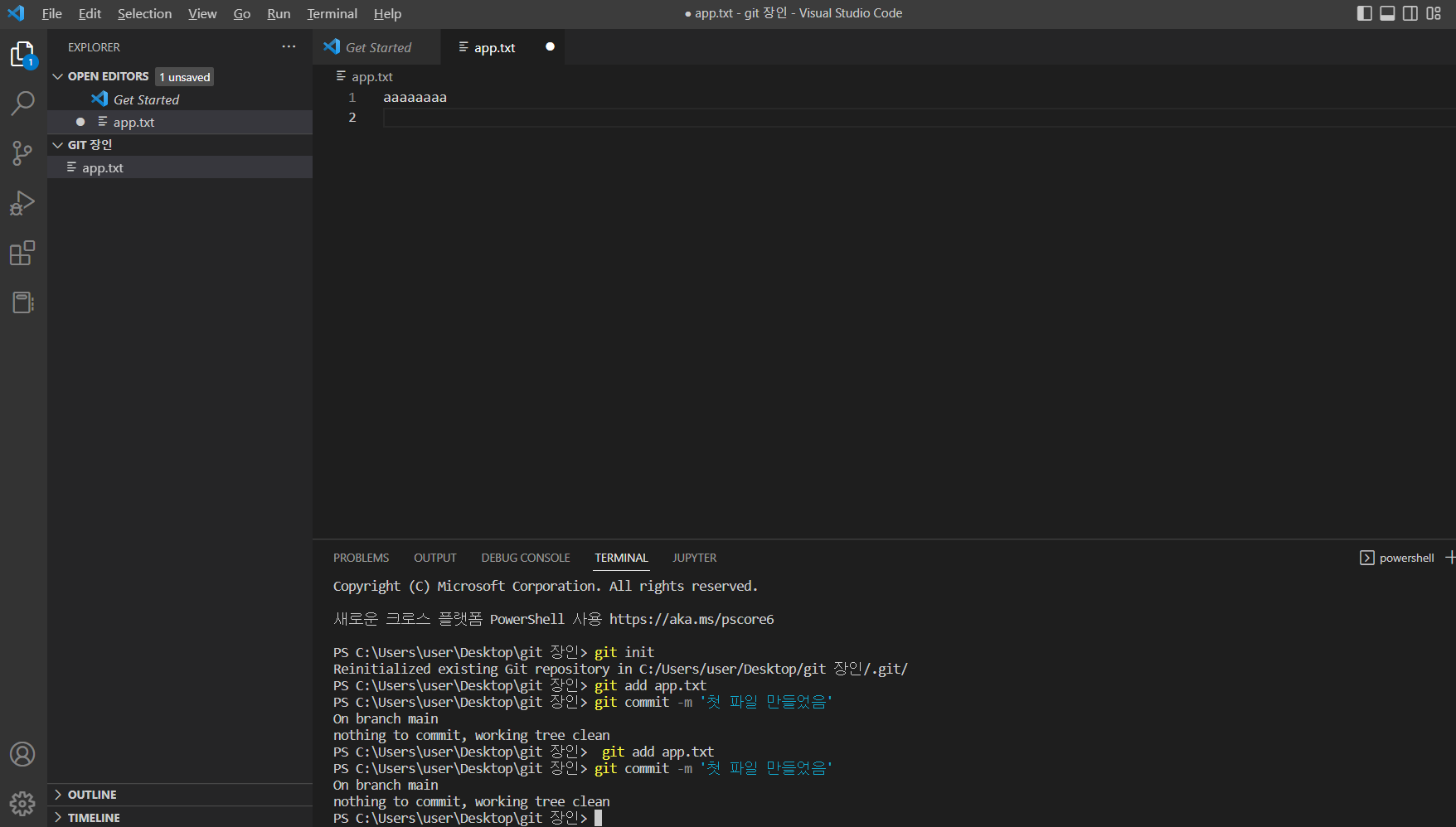Open the Help menu
The width and height of the screenshot is (1456, 827).
pyautogui.click(x=387, y=13)
